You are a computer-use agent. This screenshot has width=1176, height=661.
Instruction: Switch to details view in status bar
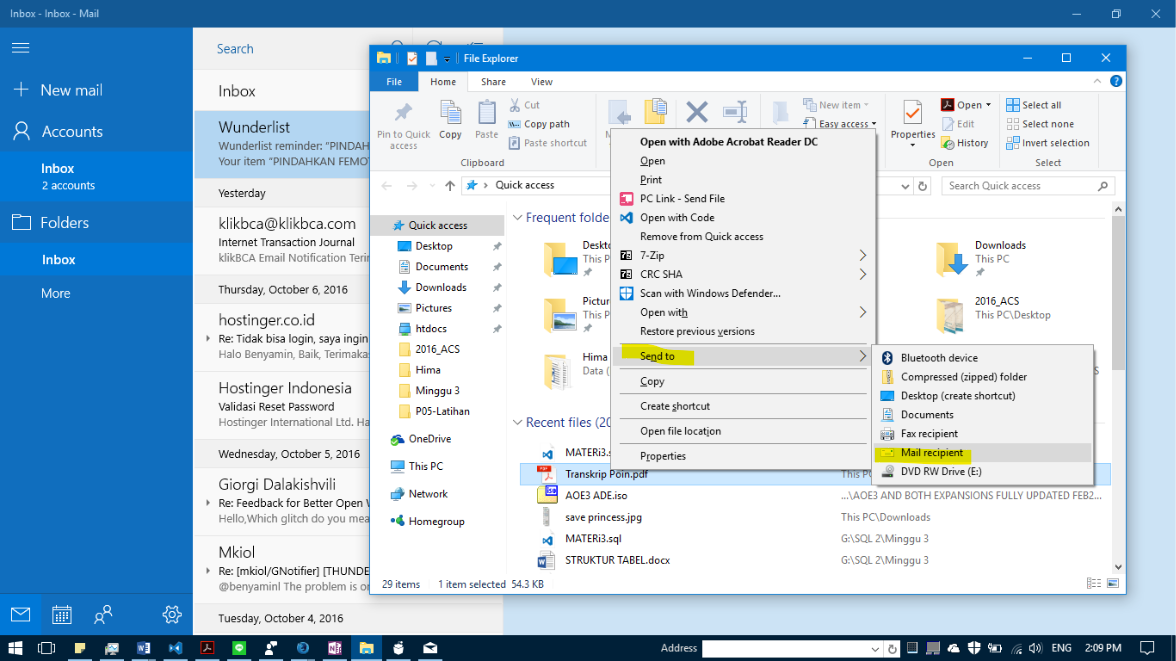[1094, 584]
